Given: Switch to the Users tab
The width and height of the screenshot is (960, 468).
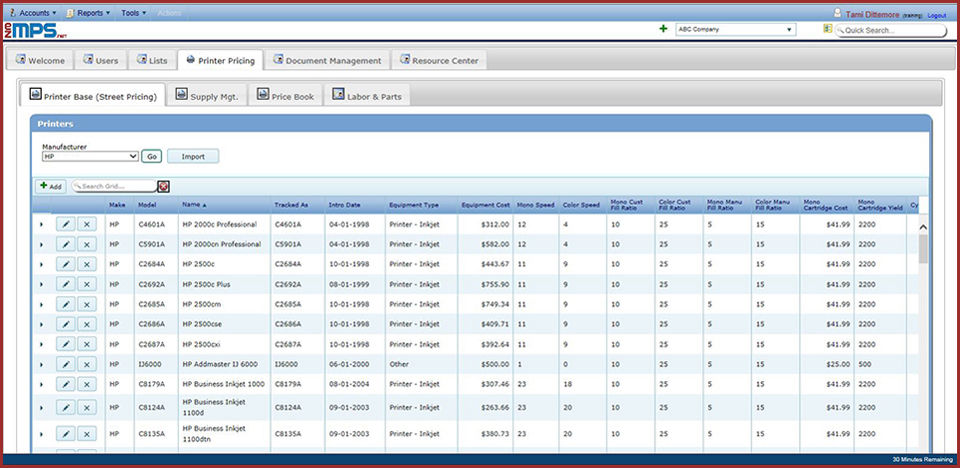Looking at the screenshot, I should [x=100, y=60].
